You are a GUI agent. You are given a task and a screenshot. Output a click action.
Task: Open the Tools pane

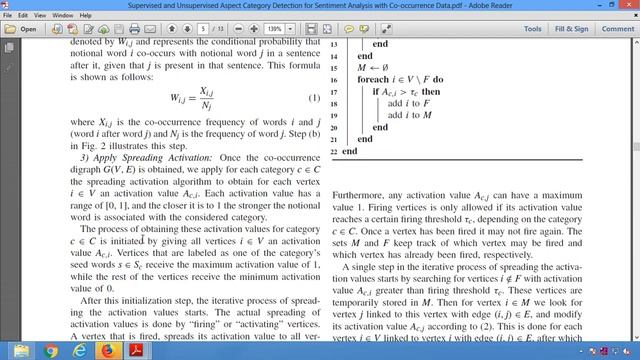click(x=533, y=29)
